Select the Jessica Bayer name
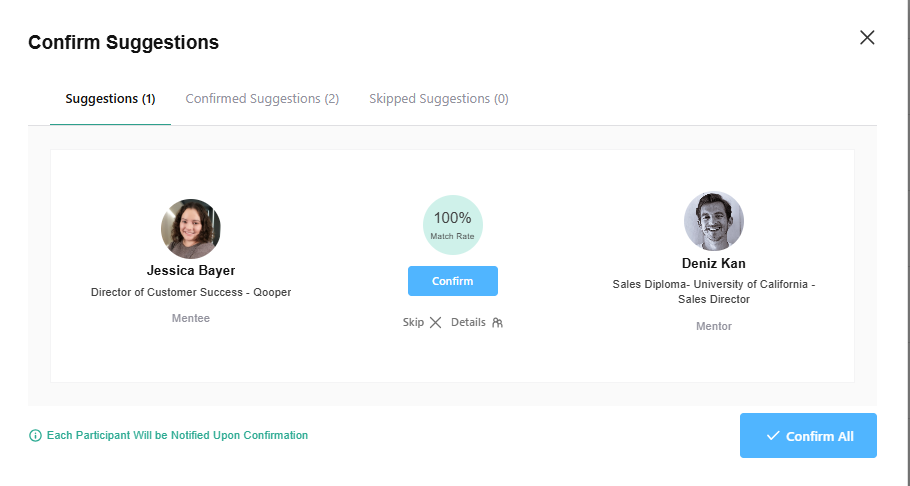 tap(191, 270)
